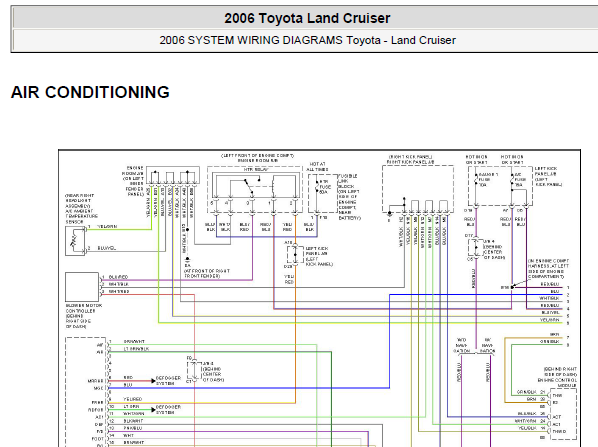Image resolution: width=598 pixels, height=447 pixels.
Task: Click the off-page "BLU" wire label numbered 2
Action: (555, 291)
